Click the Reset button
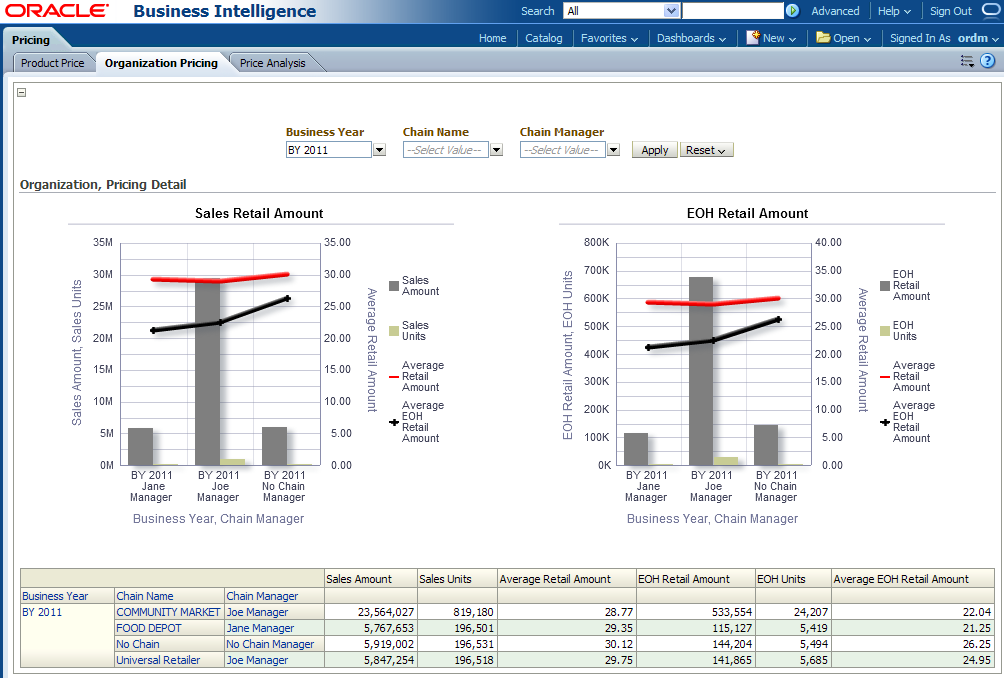The height and width of the screenshot is (678, 1004). pos(706,150)
